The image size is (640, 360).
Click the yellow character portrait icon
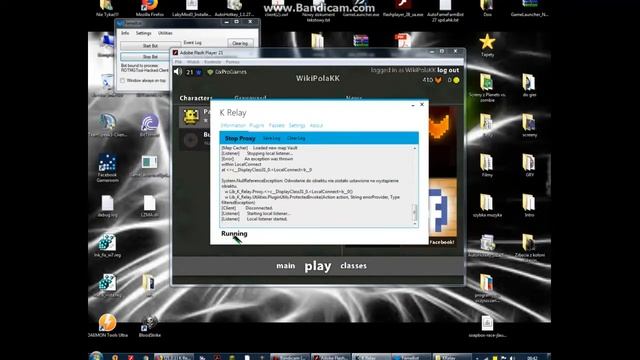click(x=191, y=117)
